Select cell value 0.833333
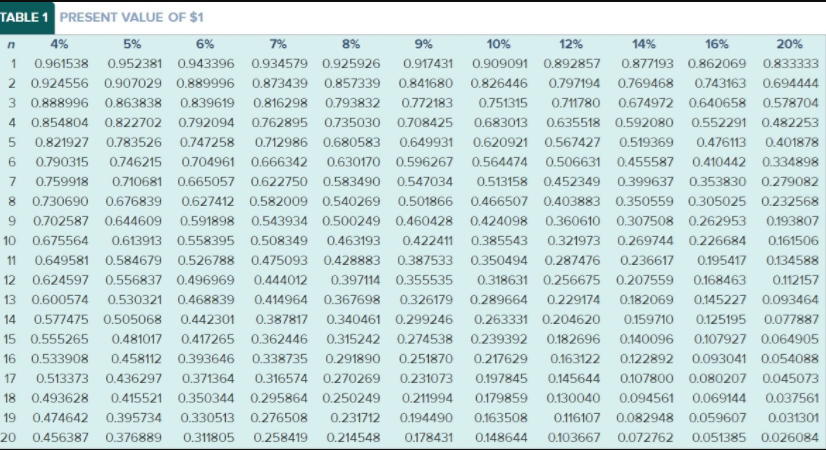The width and height of the screenshot is (826, 450). (791, 64)
